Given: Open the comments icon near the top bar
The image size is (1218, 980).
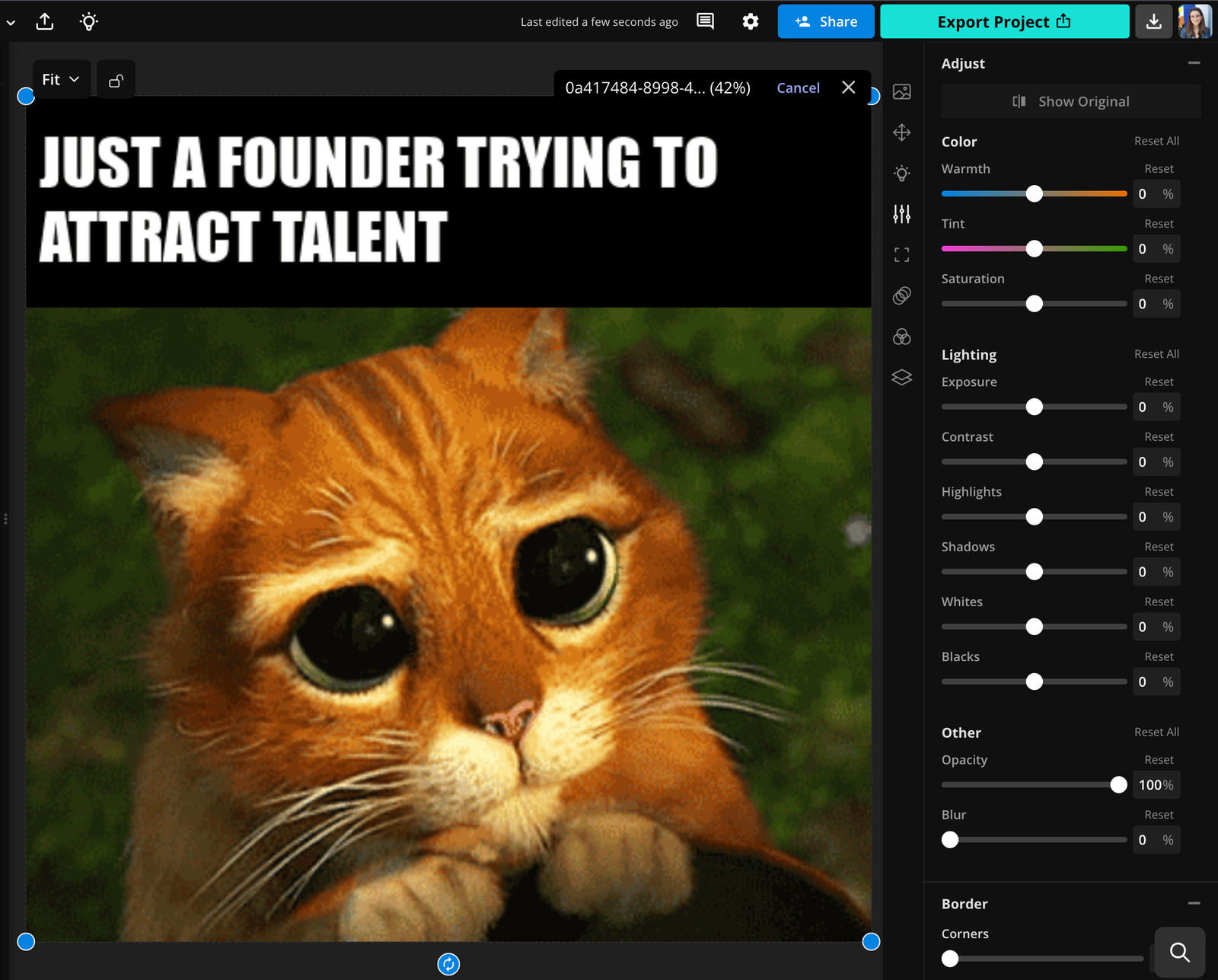Looking at the screenshot, I should (x=704, y=21).
